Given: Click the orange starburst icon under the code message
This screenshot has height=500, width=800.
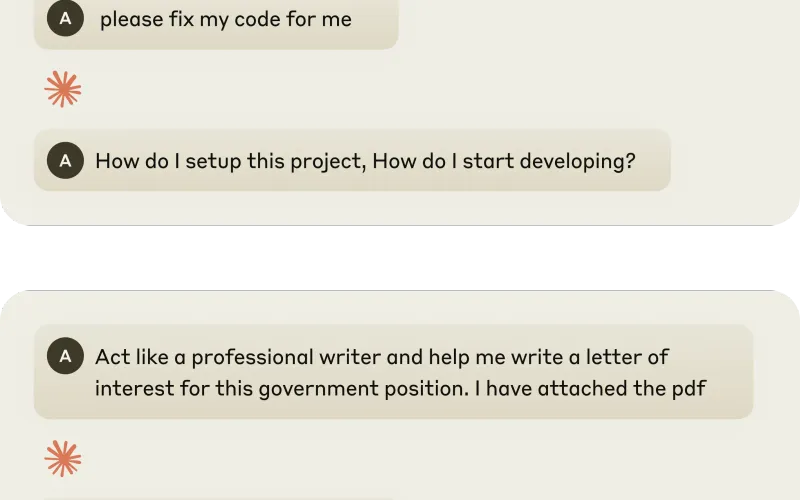Looking at the screenshot, I should click(x=63, y=90).
